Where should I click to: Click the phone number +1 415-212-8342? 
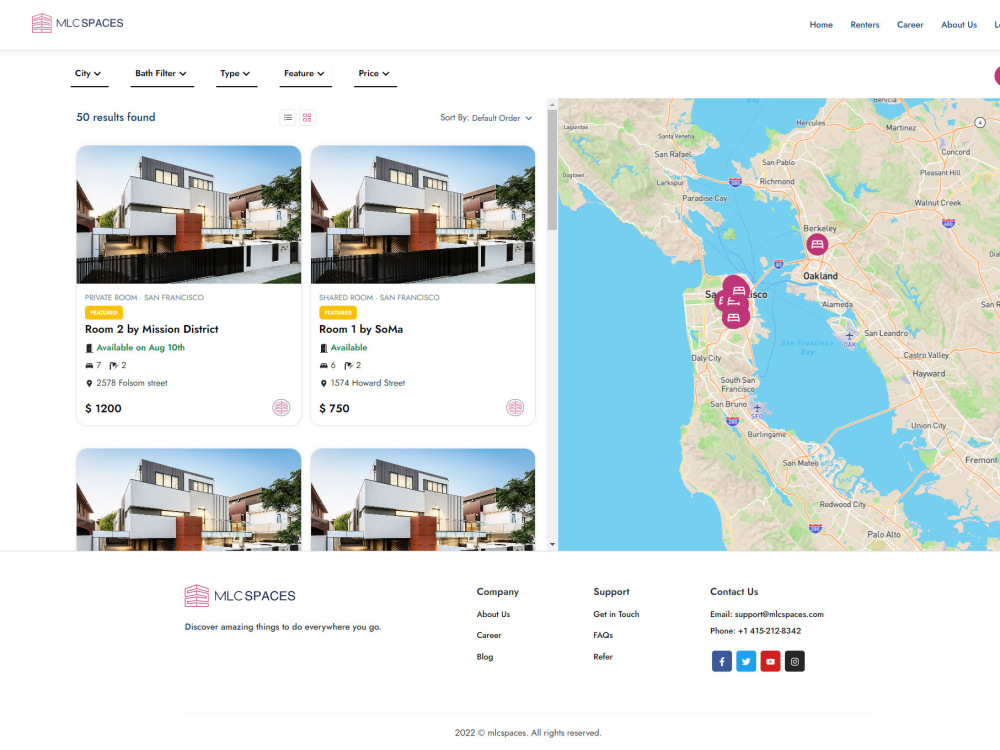[x=769, y=631]
